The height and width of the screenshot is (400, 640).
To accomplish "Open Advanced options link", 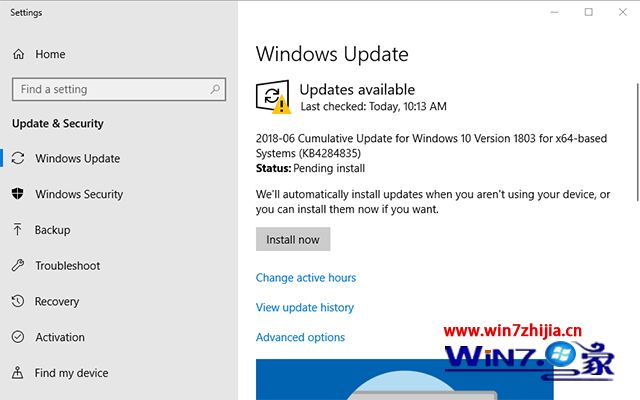I will click(300, 337).
